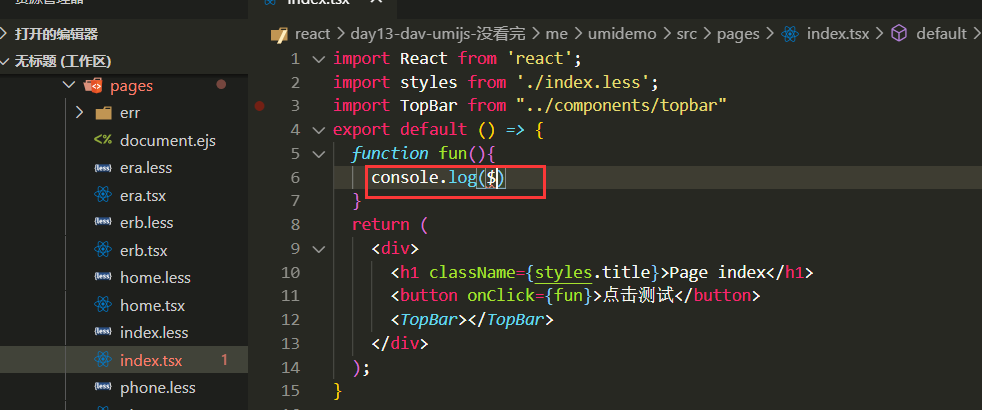982x410 pixels.
Task: Click the me breadcrumb segment
Action: [556, 34]
